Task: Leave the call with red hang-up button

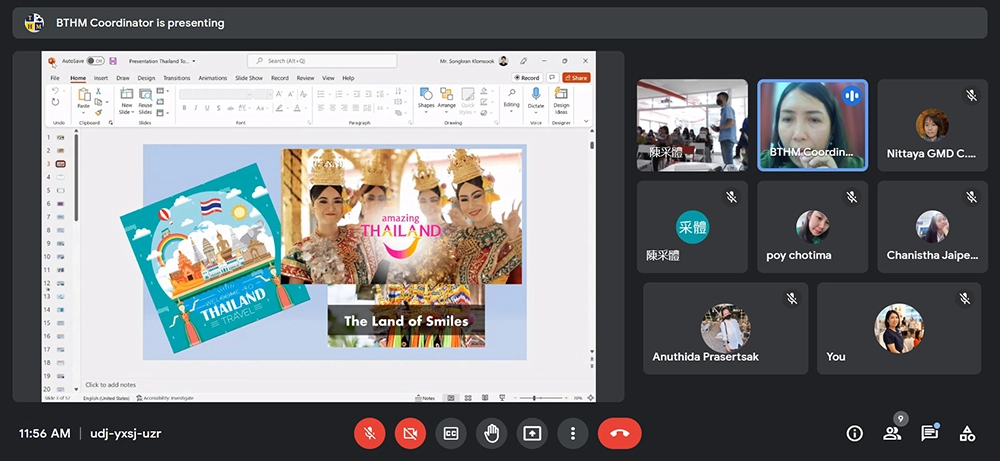Action: (619, 434)
